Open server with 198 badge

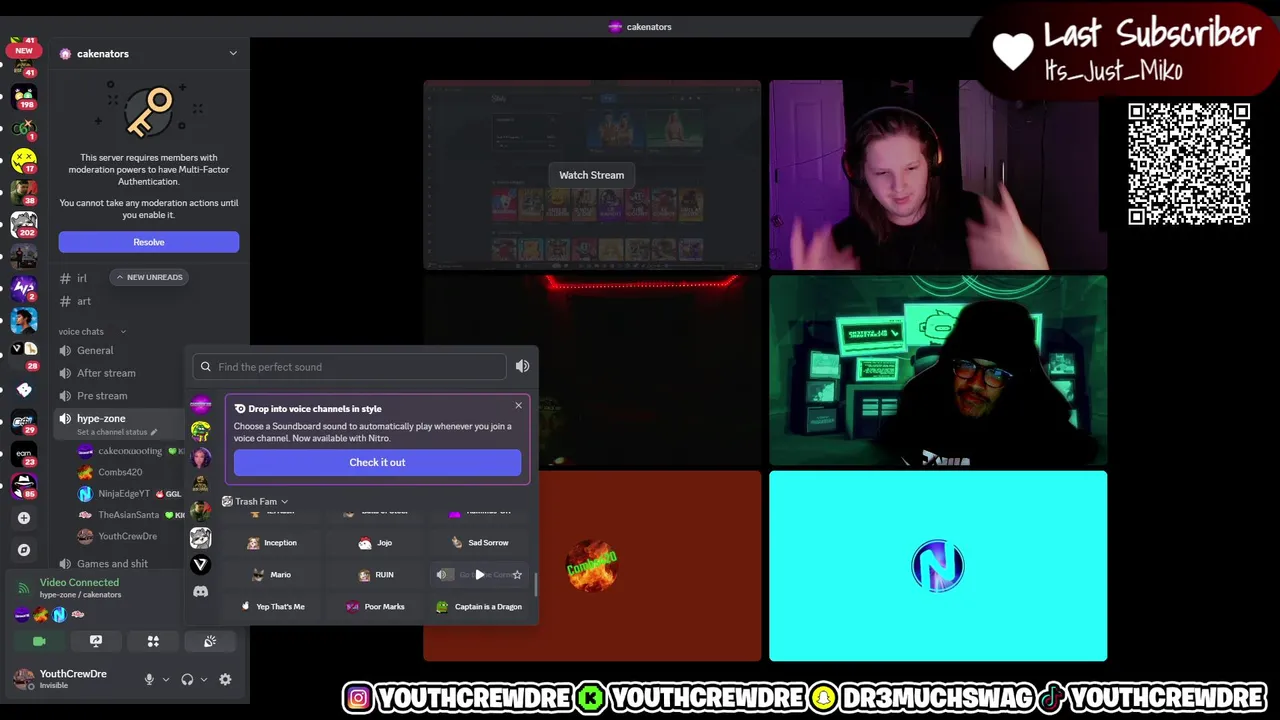tap(24, 98)
